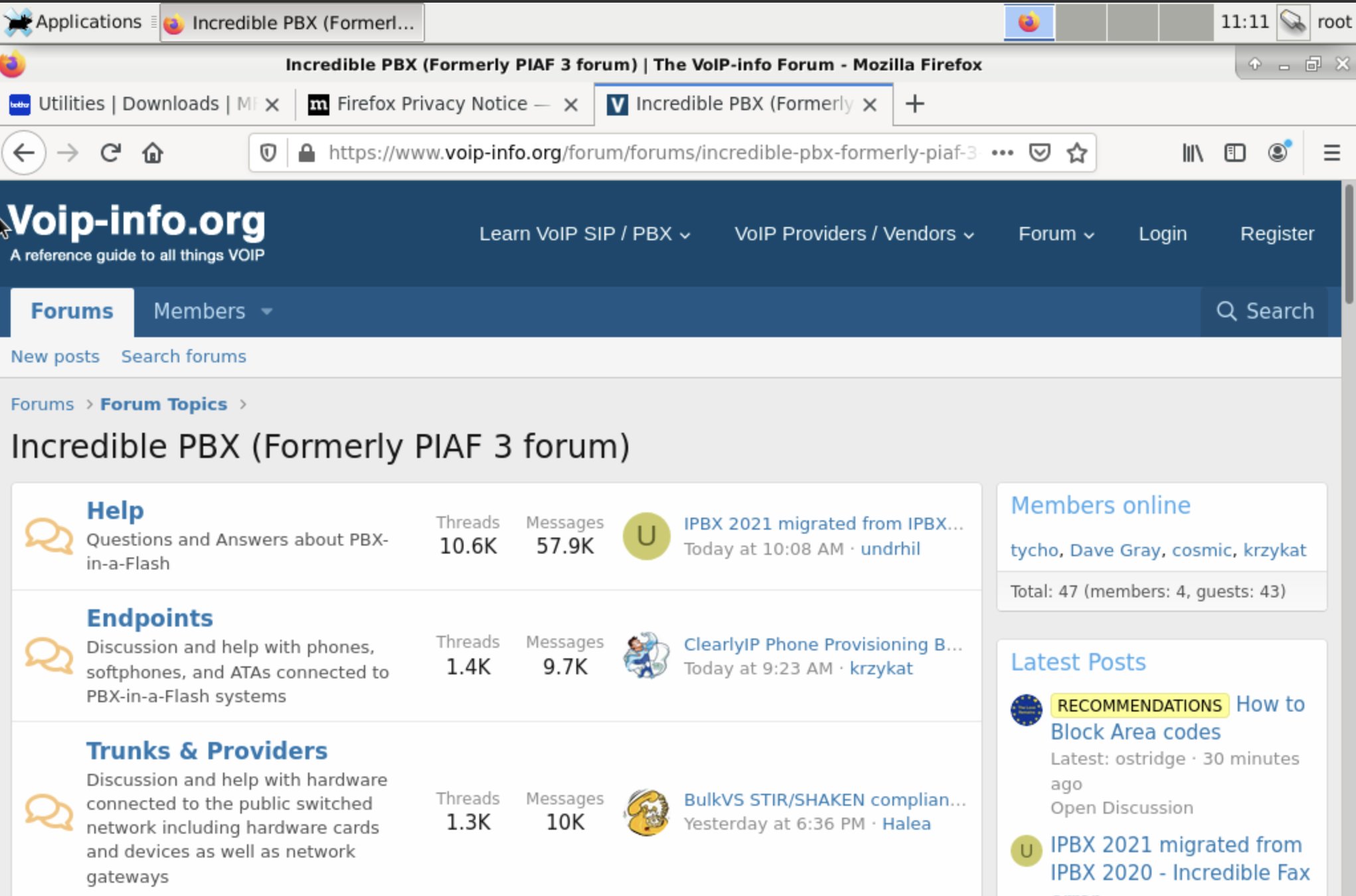Open the Members online heading link
This screenshot has height=896, width=1356.
coord(1100,506)
